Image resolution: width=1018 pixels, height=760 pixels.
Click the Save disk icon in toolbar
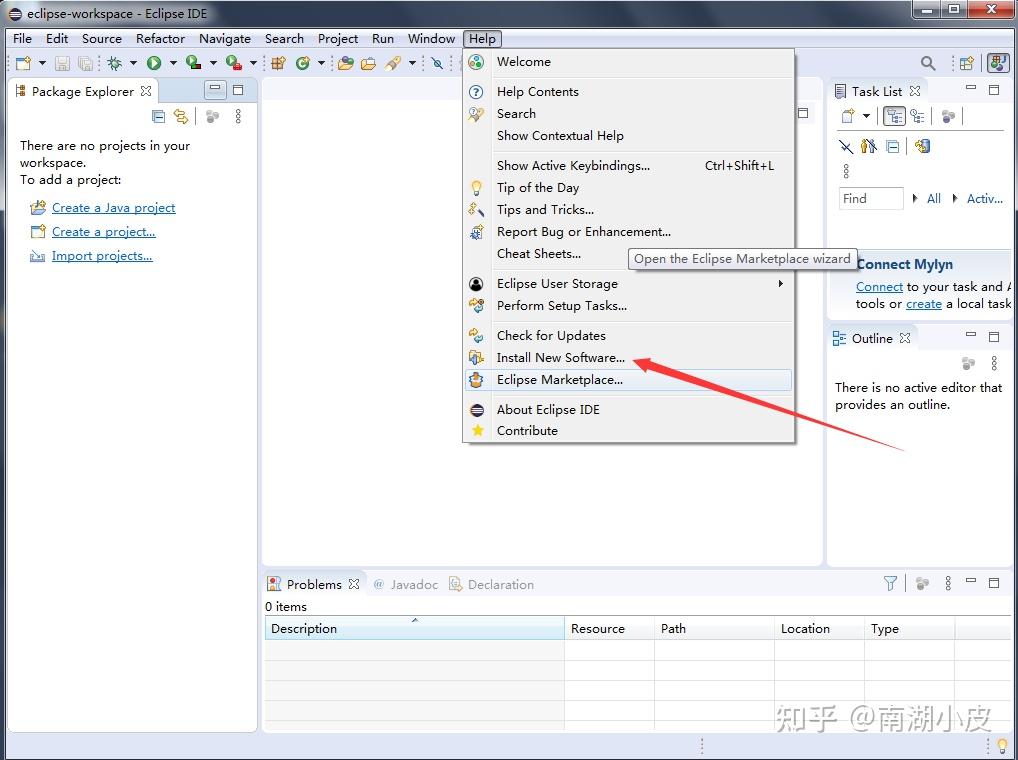[62, 63]
